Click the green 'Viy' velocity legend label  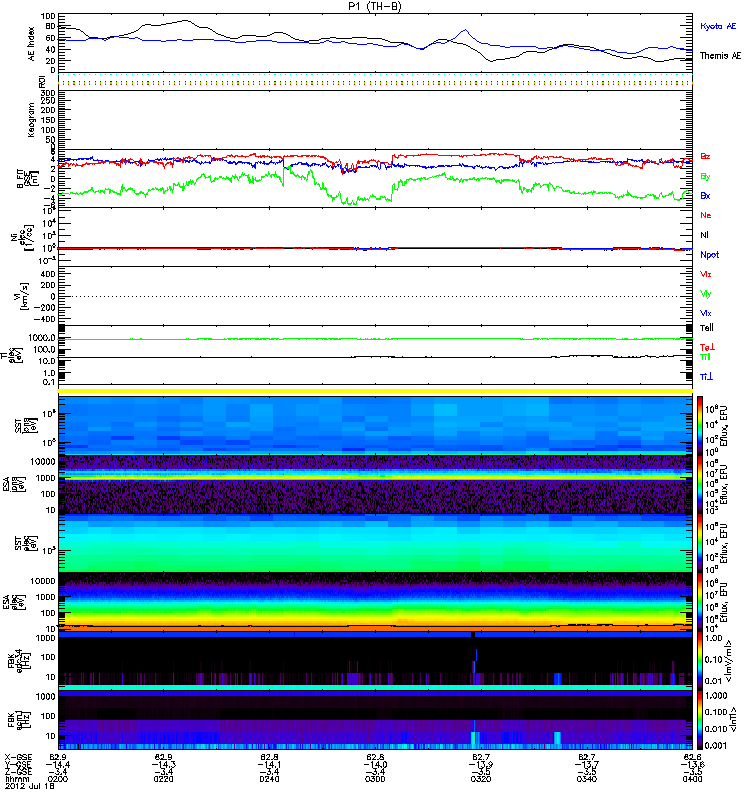coord(706,294)
